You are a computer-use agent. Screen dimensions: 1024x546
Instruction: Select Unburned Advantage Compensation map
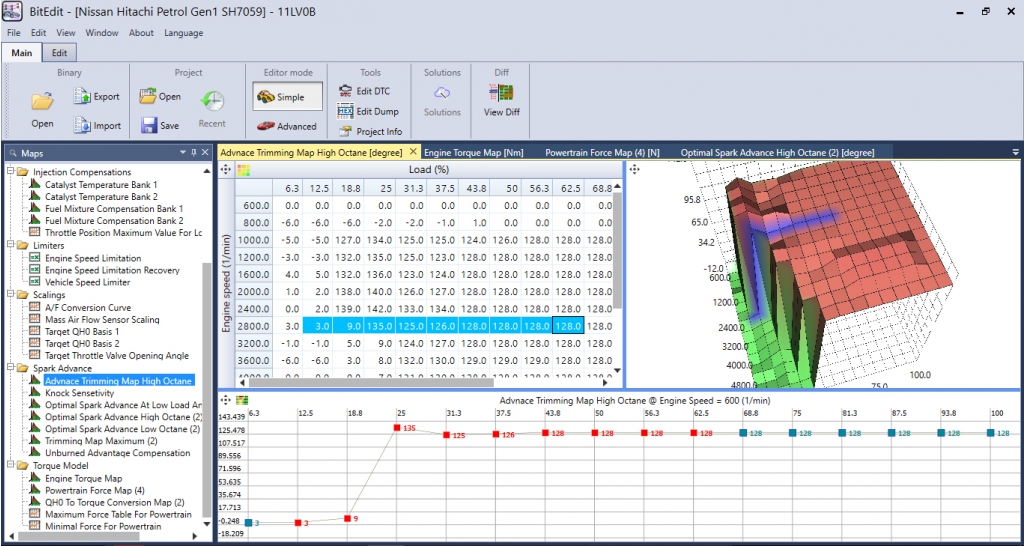pyautogui.click(x=118, y=453)
